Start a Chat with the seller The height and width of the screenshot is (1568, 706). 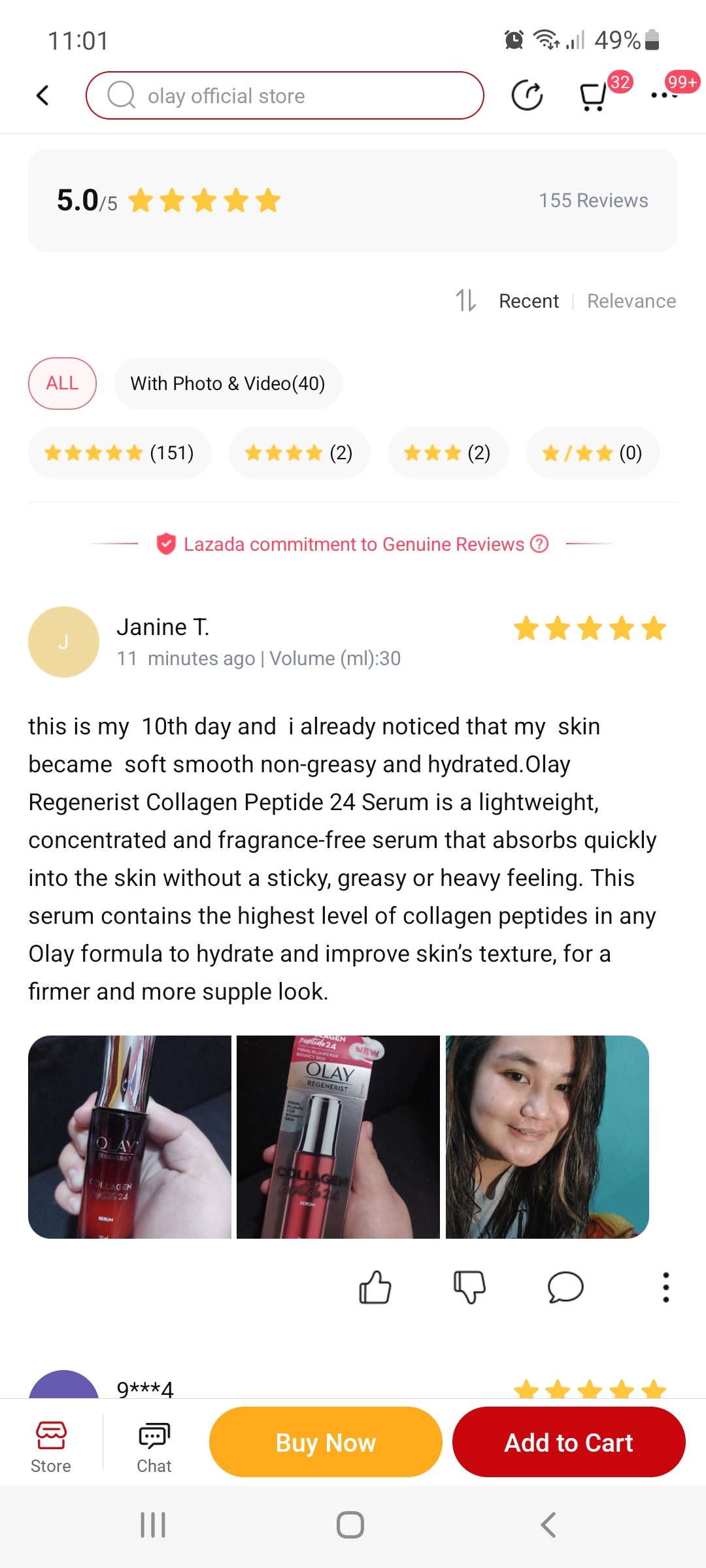coord(154,1446)
